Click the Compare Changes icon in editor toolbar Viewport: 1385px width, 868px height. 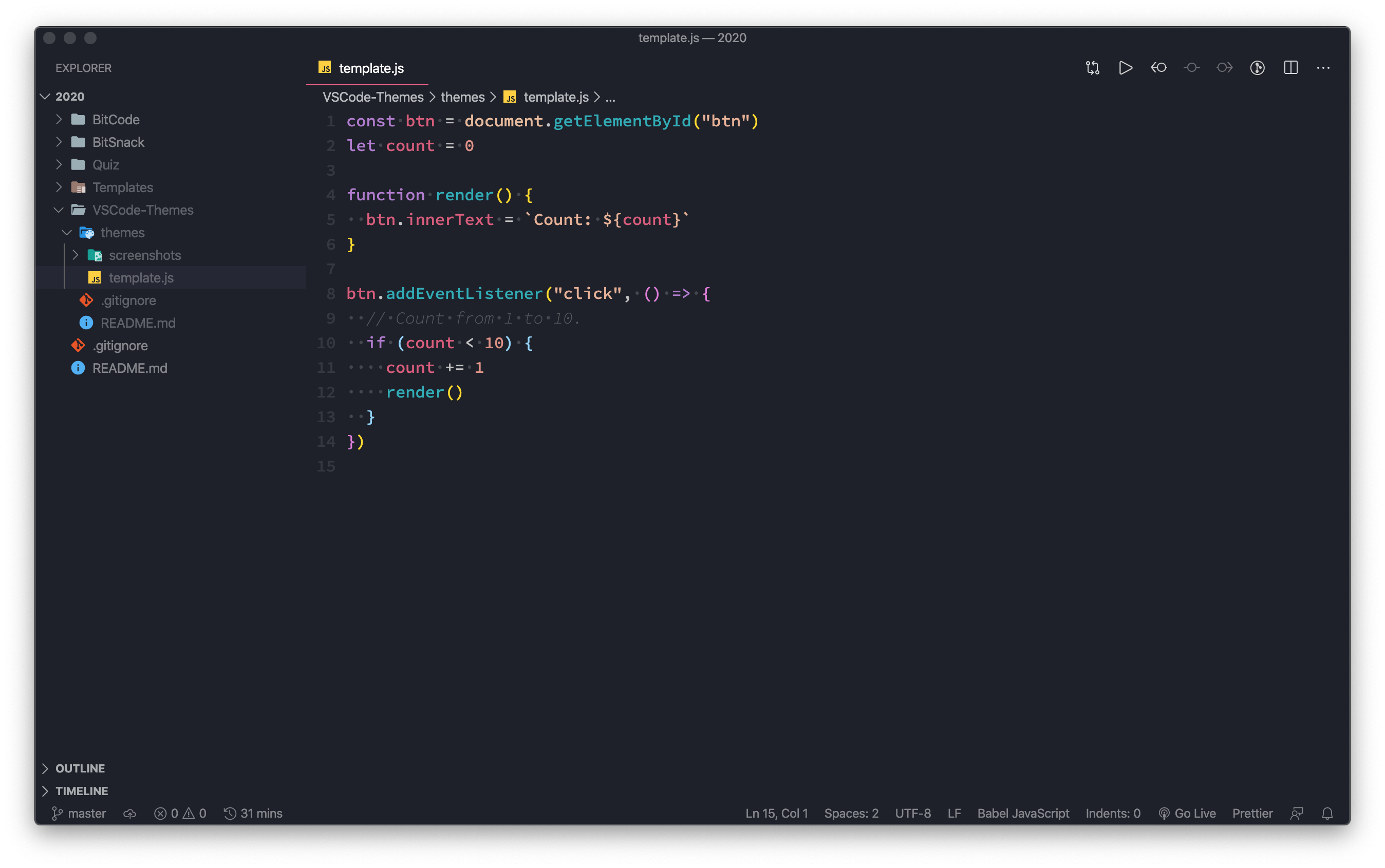[x=1092, y=68]
